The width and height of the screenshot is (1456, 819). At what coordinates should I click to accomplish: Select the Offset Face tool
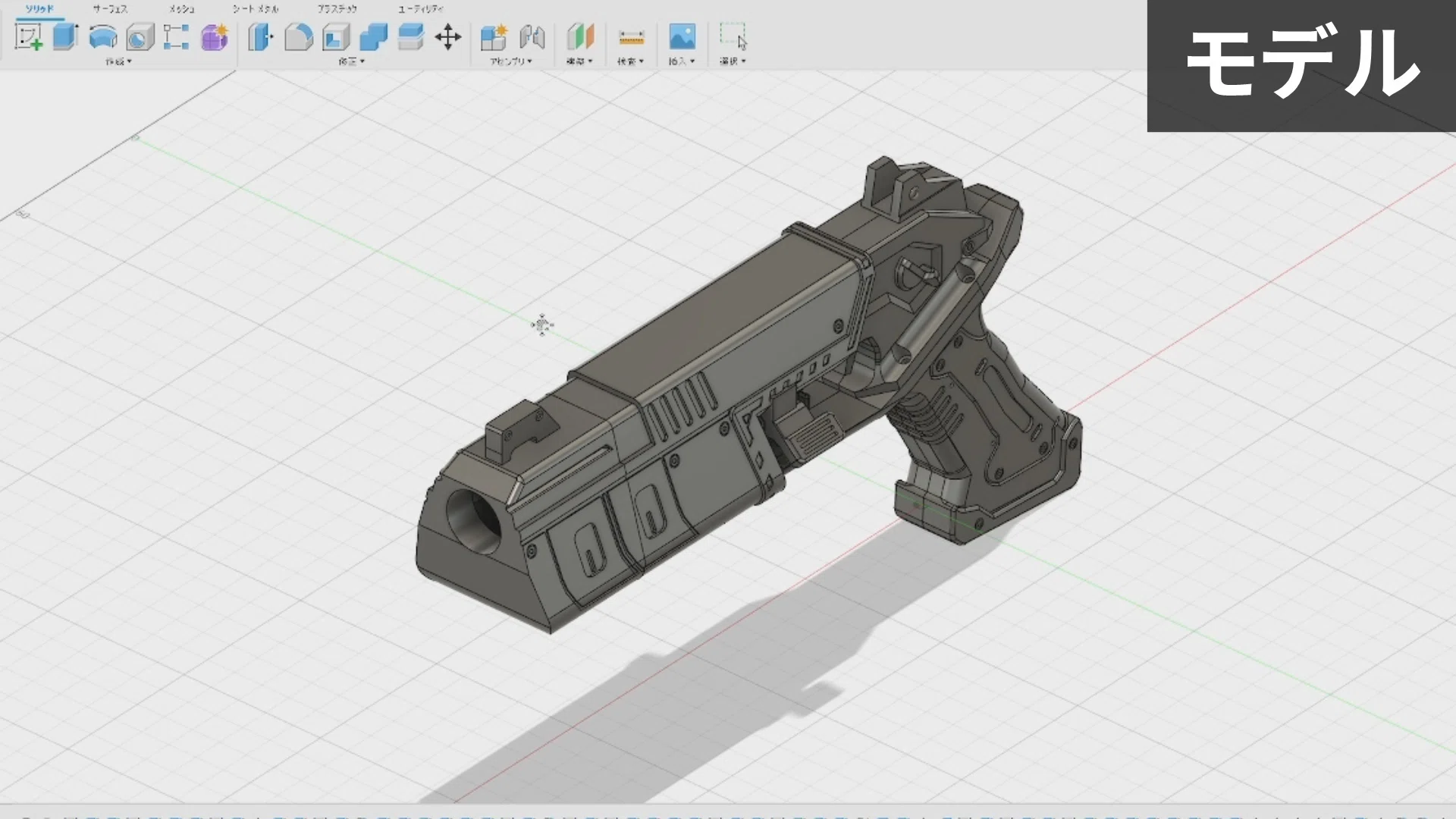(410, 36)
